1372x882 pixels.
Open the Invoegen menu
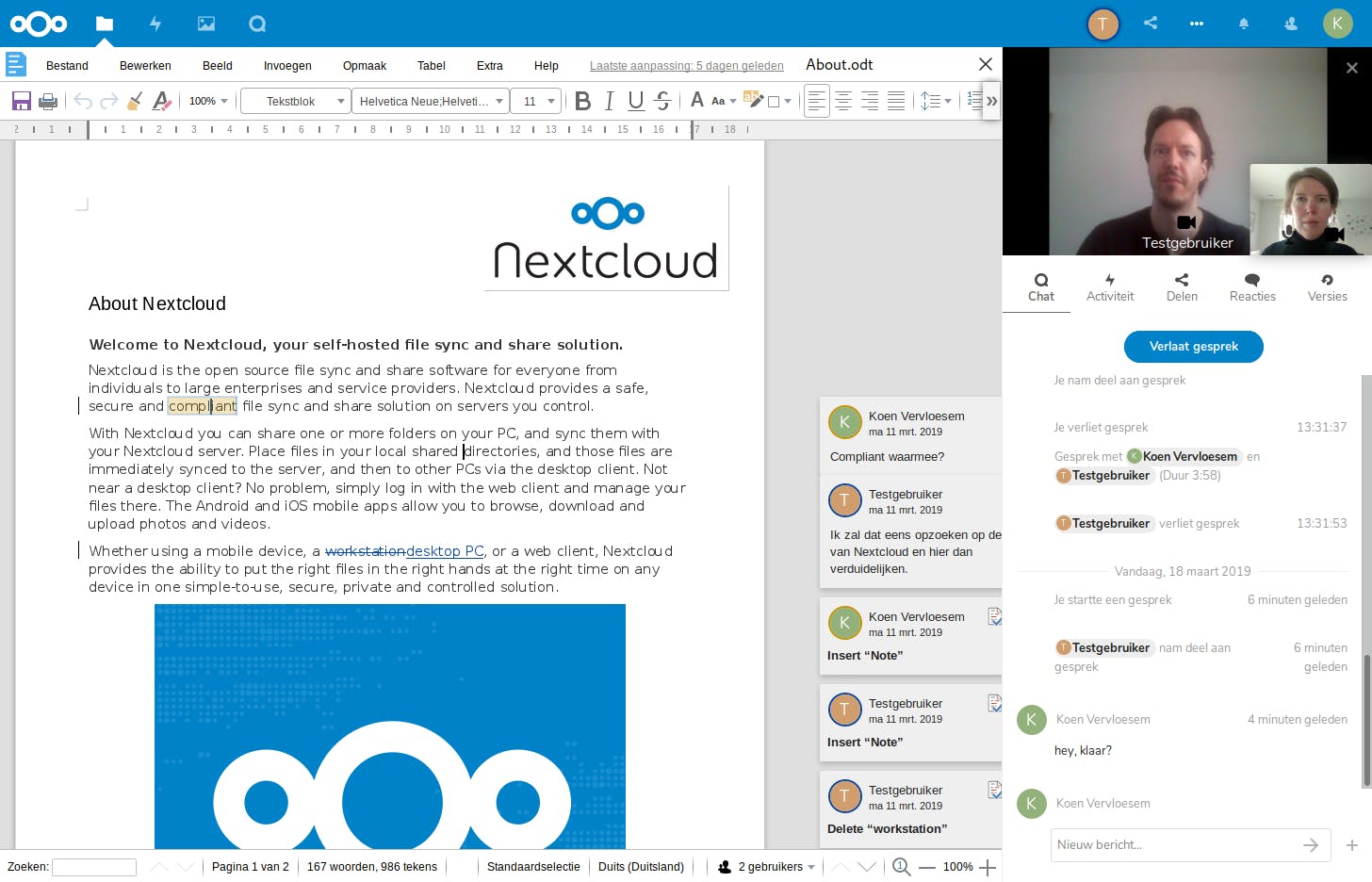tap(287, 66)
